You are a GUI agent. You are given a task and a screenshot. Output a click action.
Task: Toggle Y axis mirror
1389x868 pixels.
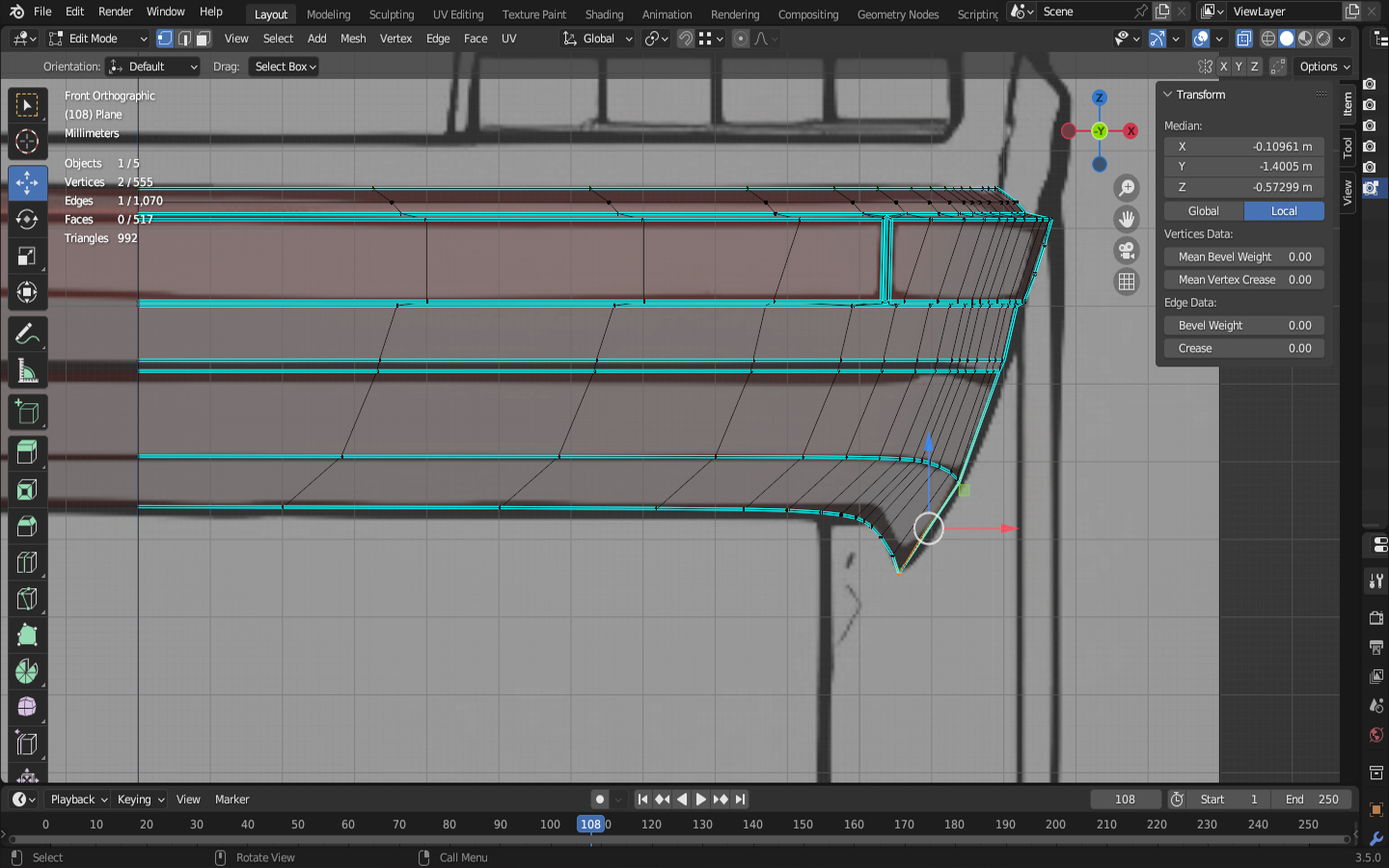[x=1239, y=67]
